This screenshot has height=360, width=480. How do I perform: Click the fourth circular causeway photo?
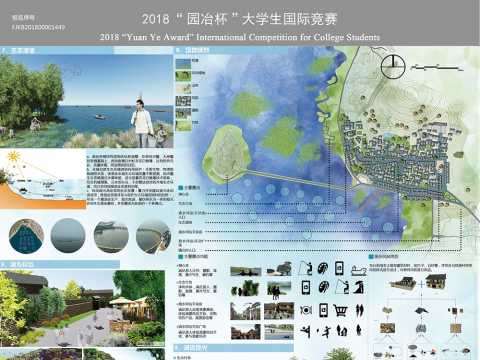[x=153, y=236]
